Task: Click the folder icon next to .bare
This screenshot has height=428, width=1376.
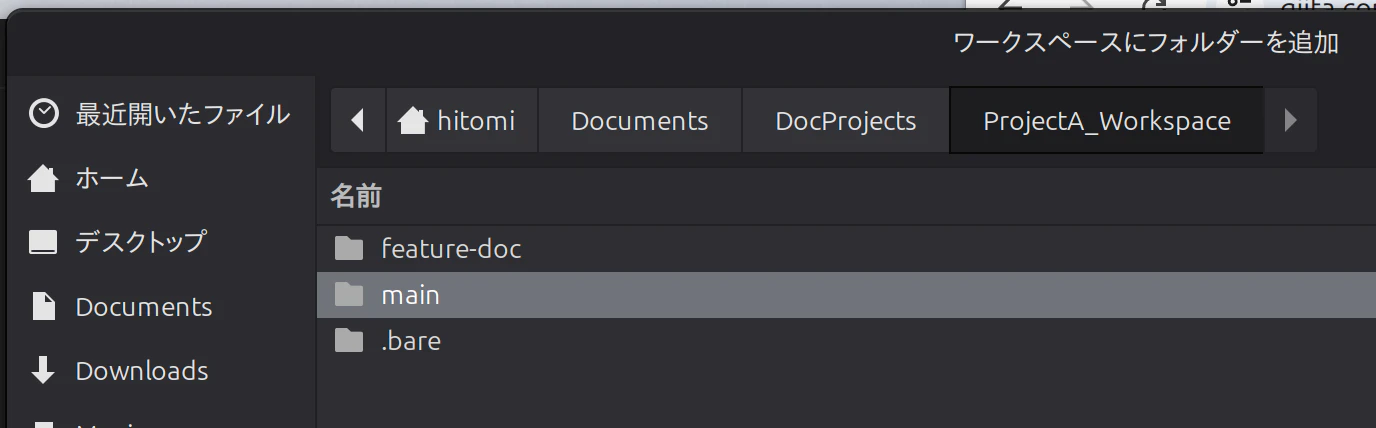Action: tap(348, 341)
